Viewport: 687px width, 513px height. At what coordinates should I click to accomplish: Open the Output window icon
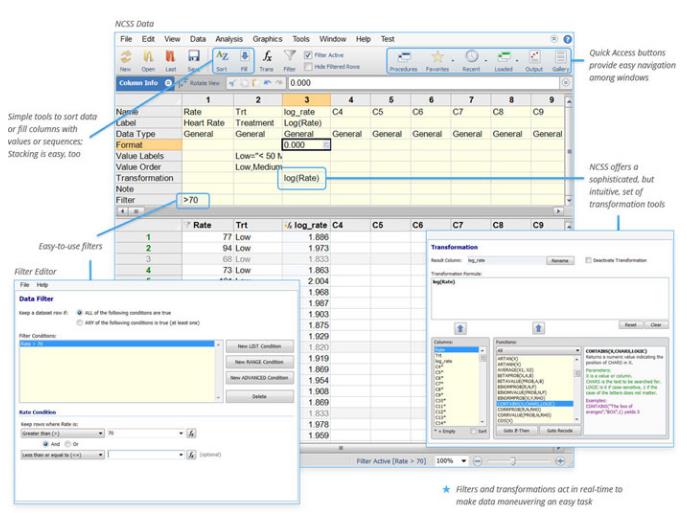534,57
